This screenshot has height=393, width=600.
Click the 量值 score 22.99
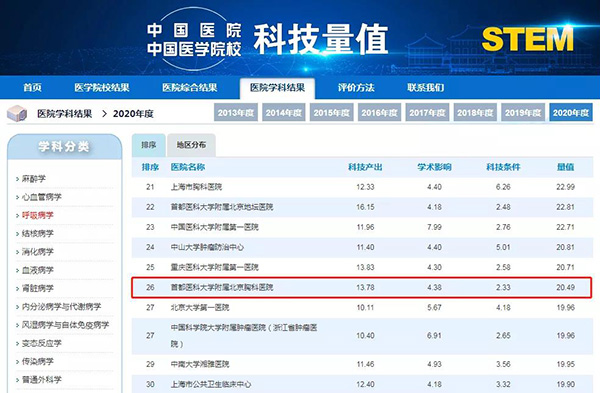[566, 187]
